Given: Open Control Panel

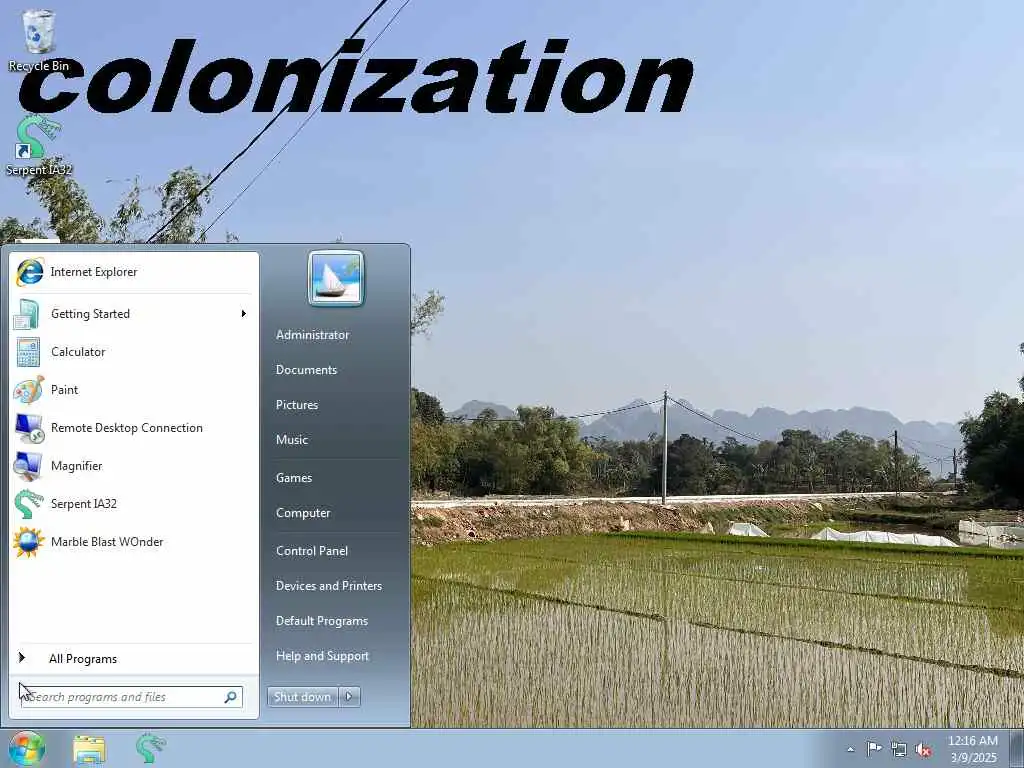Looking at the screenshot, I should (x=312, y=551).
